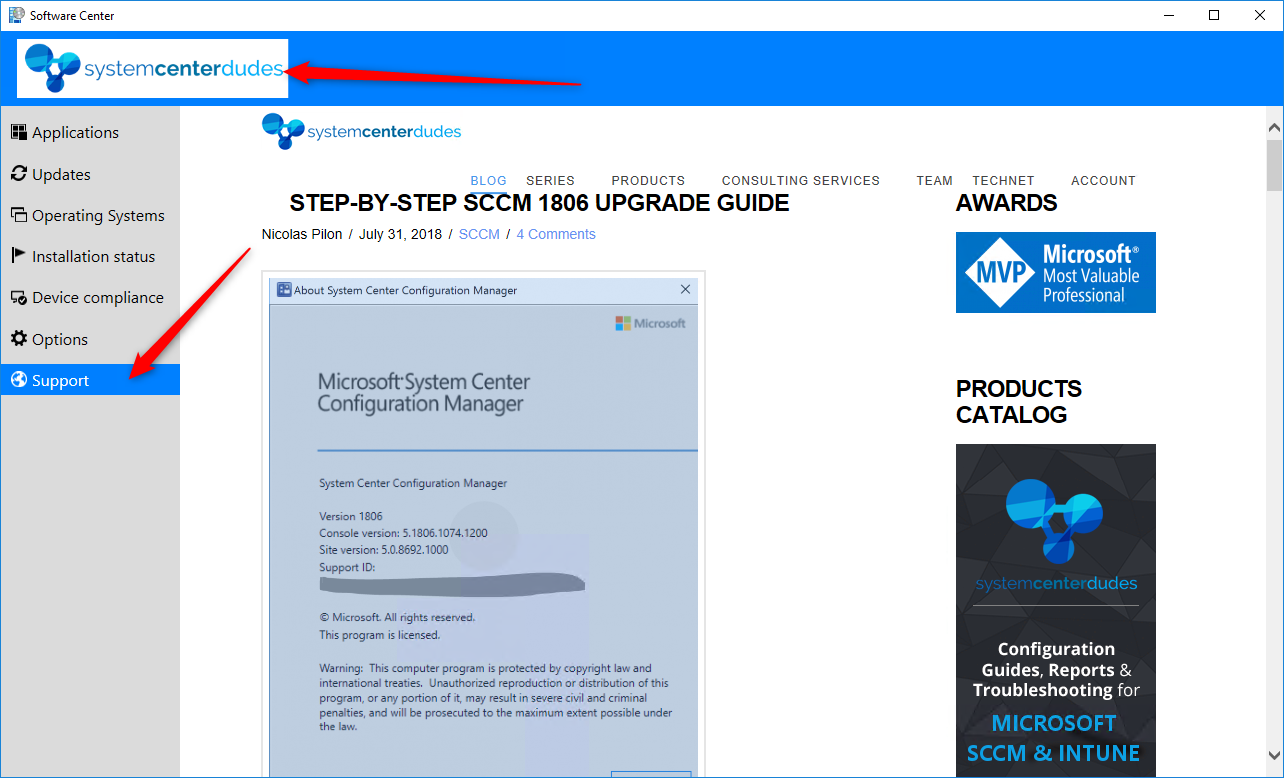Click the TECHNET navigation link
Image resolution: width=1284 pixels, height=778 pixels.
point(1003,181)
